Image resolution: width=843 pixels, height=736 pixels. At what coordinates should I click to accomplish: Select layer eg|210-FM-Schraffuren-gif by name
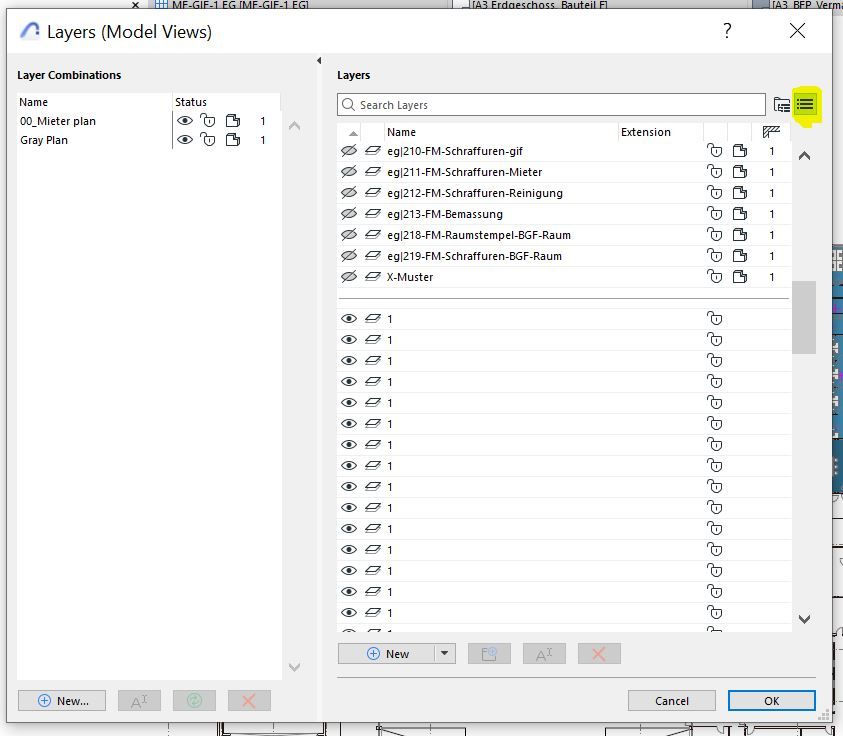(x=455, y=151)
